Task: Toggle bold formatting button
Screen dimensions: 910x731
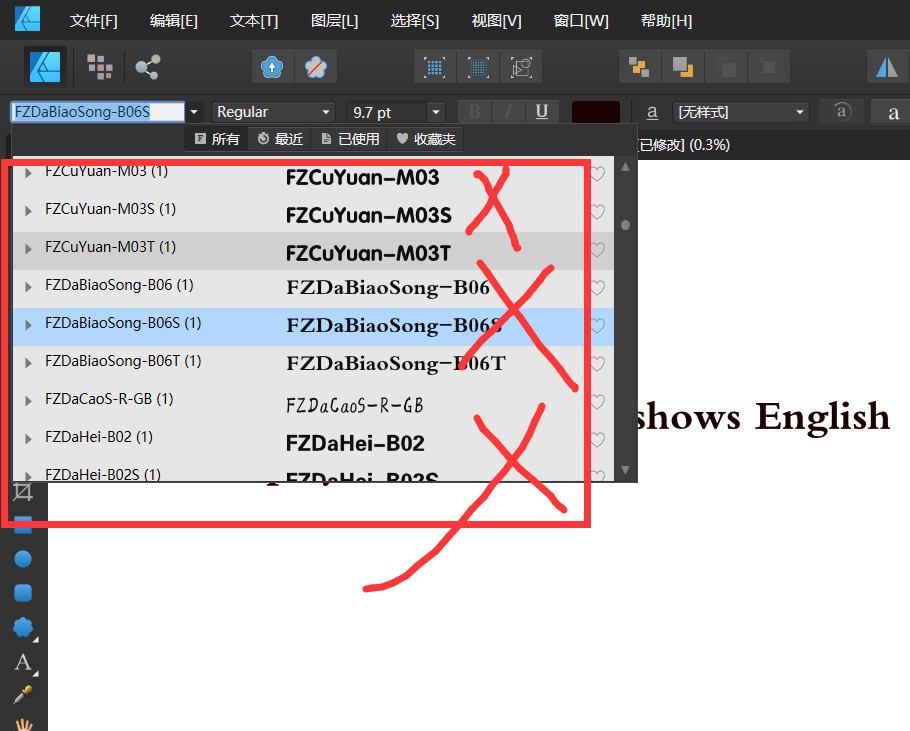Action: (x=475, y=111)
